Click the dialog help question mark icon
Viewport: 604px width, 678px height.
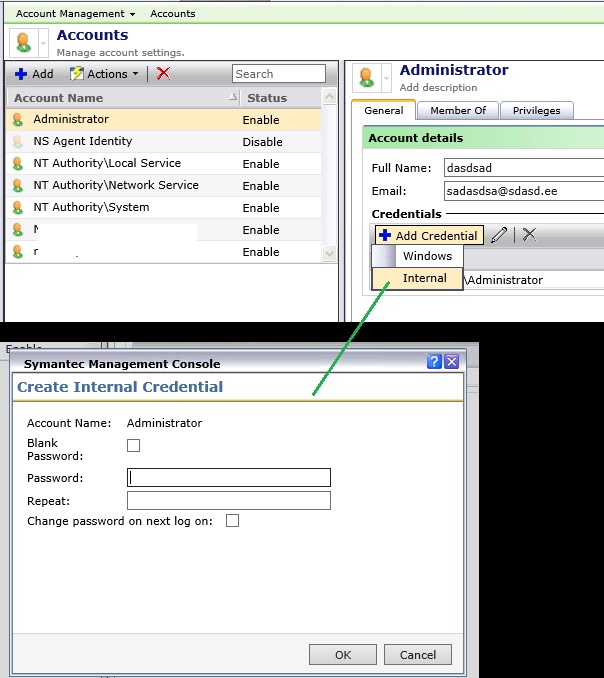[434, 361]
